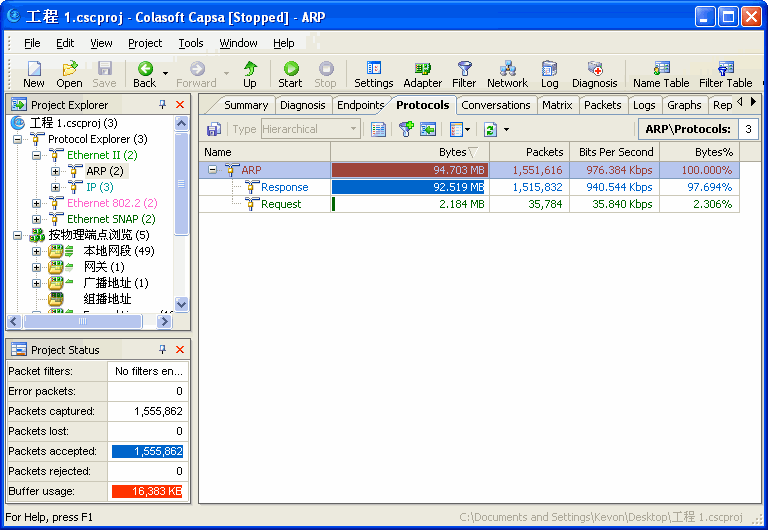Viewport: 768px width, 530px height.
Task: Click the save/export icon in Protocols toolbar
Action: (214, 129)
